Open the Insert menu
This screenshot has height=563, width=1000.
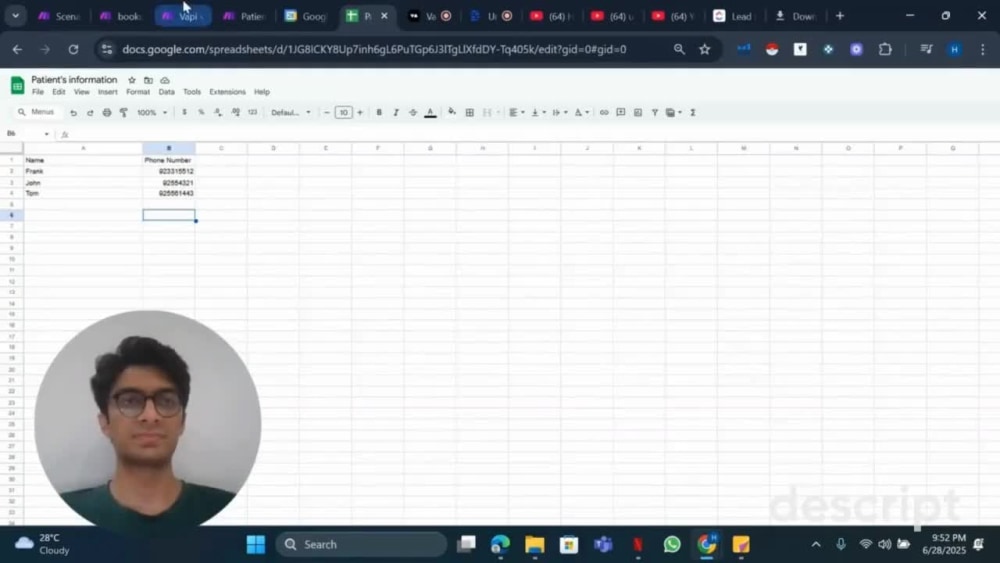point(107,92)
